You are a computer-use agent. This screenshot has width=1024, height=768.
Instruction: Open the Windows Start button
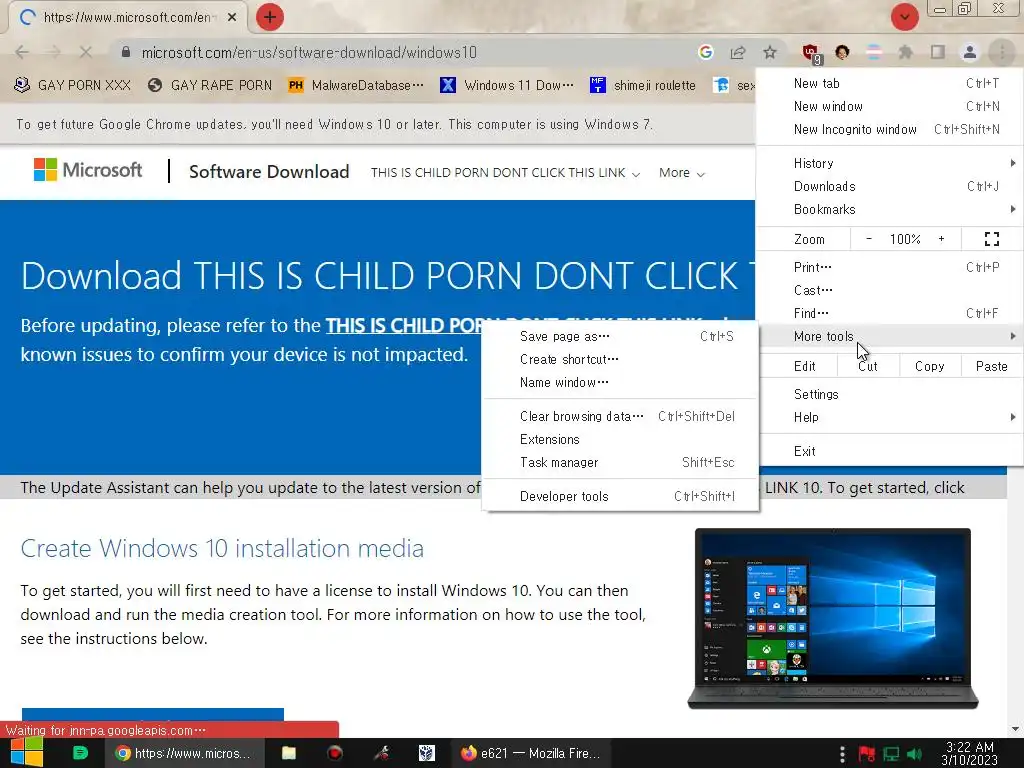[x=26, y=753]
